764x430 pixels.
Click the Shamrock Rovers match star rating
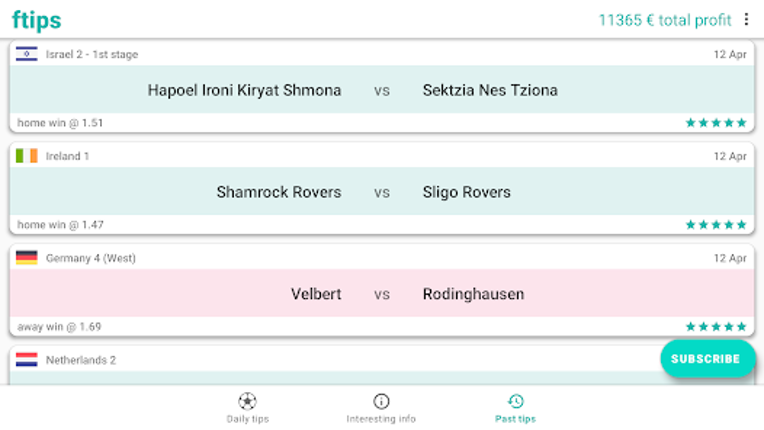(716, 225)
